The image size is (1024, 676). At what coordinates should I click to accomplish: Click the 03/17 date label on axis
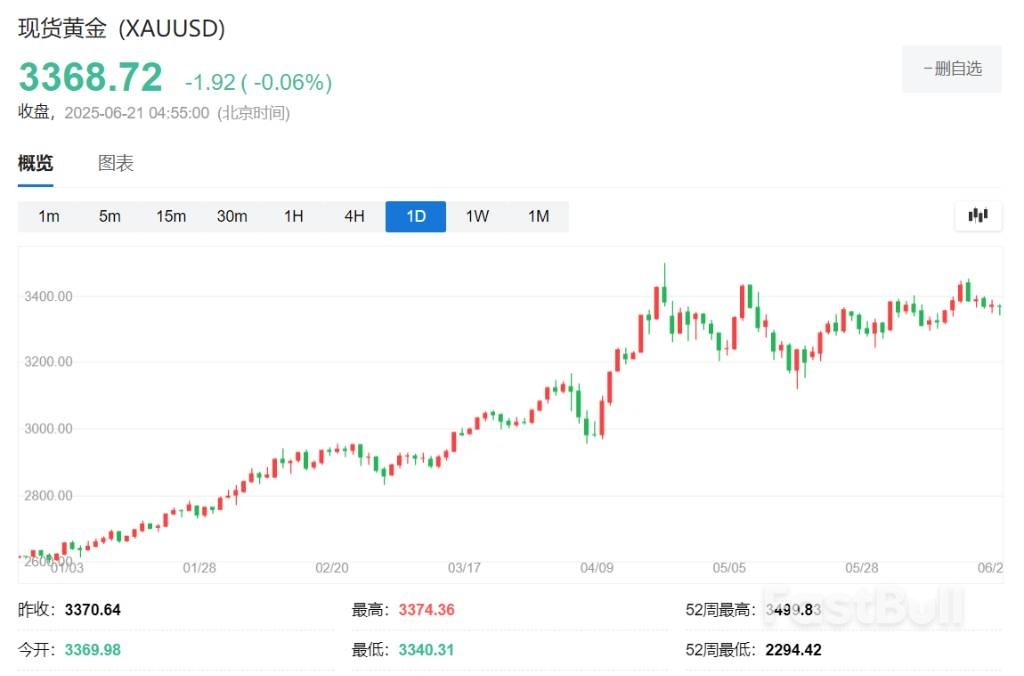(464, 568)
